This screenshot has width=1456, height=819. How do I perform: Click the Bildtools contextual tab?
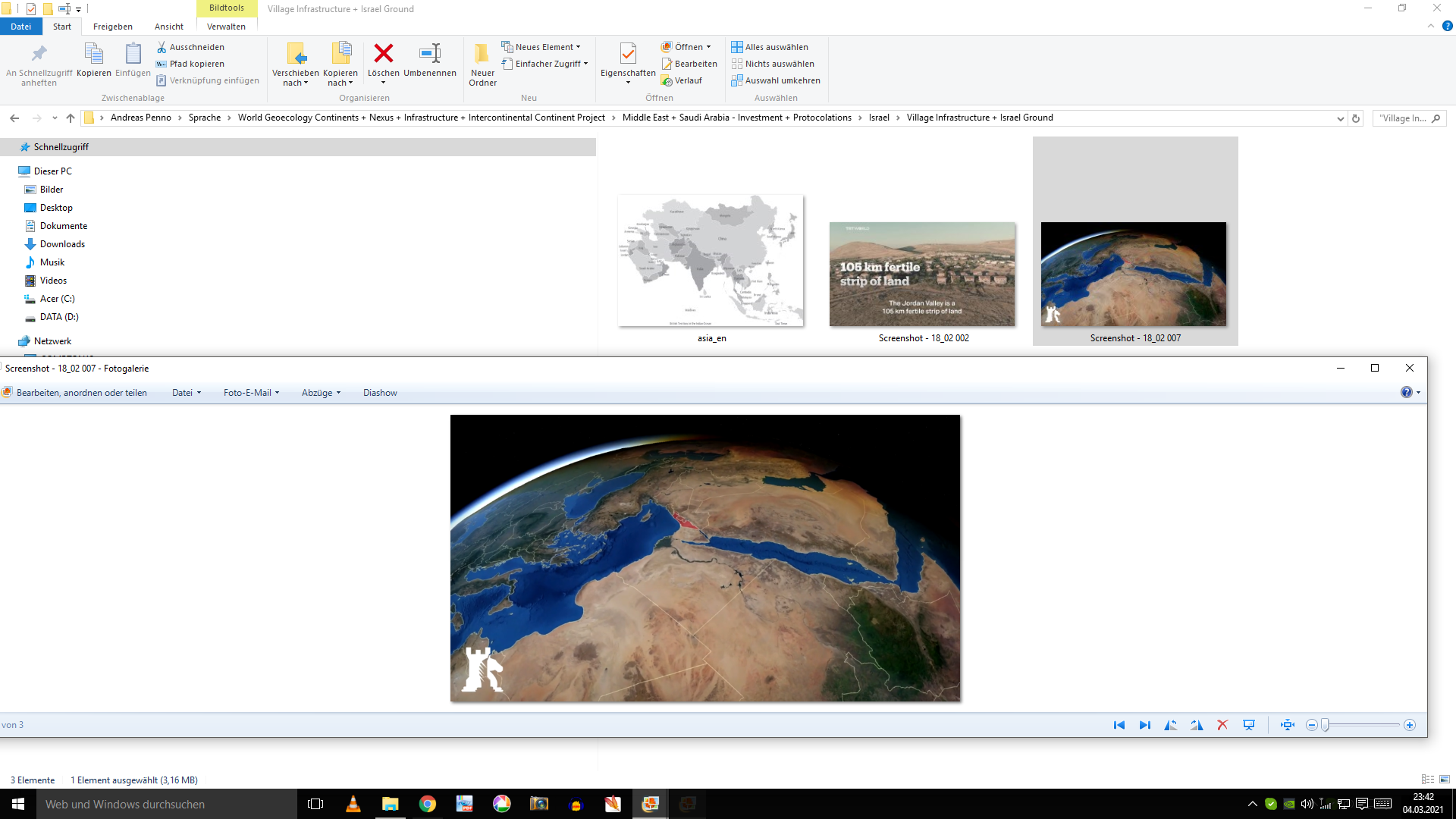(x=227, y=8)
